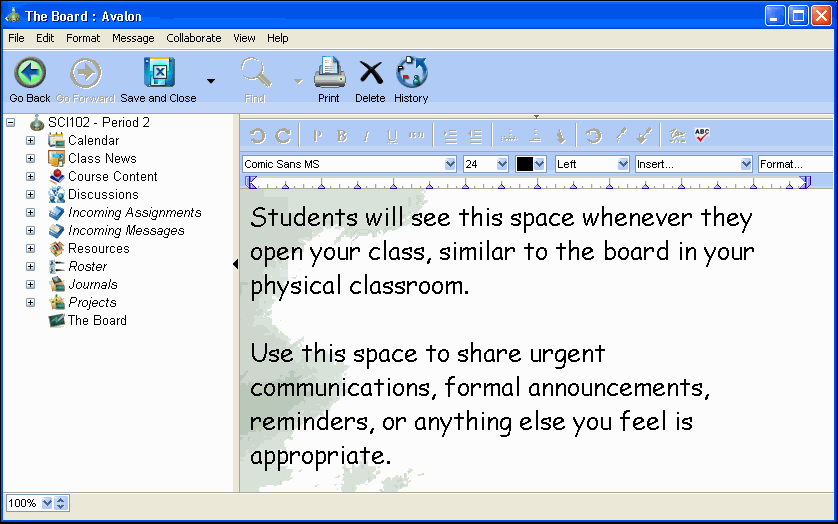Open Class News in the sidebar

[x=102, y=159]
